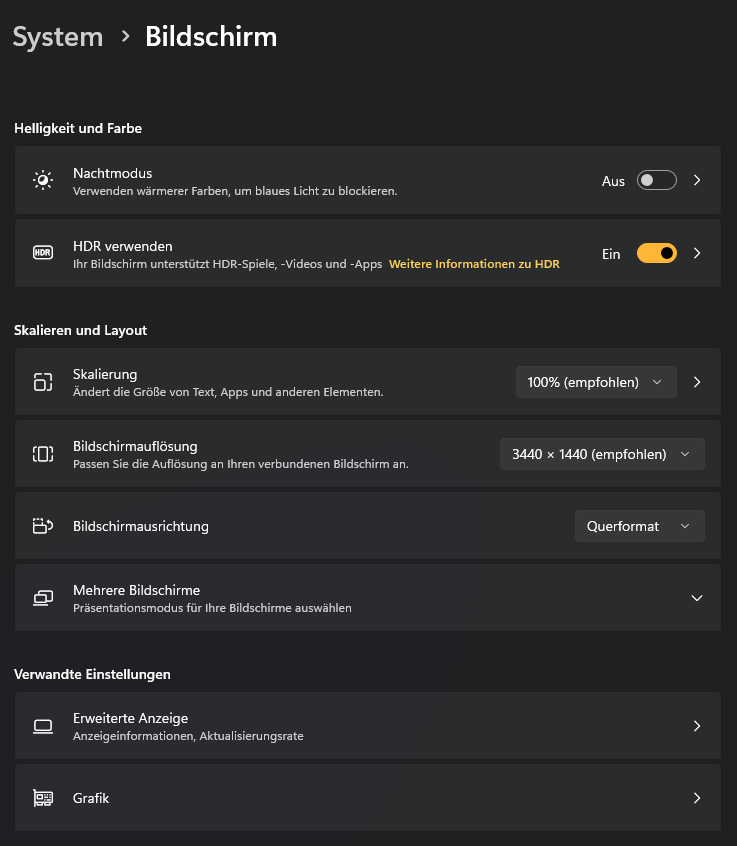Turn off the HDR verwenden toggle
Screen dimensions: 737x846
[657, 254]
